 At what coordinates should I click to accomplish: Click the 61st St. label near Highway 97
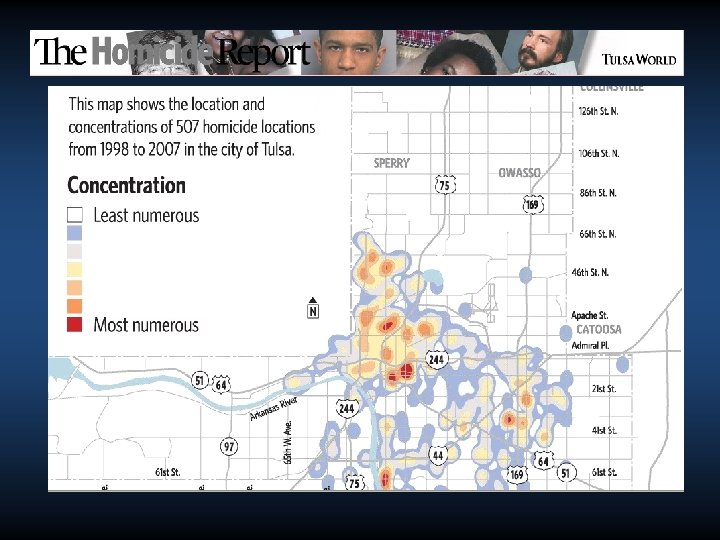[168, 472]
